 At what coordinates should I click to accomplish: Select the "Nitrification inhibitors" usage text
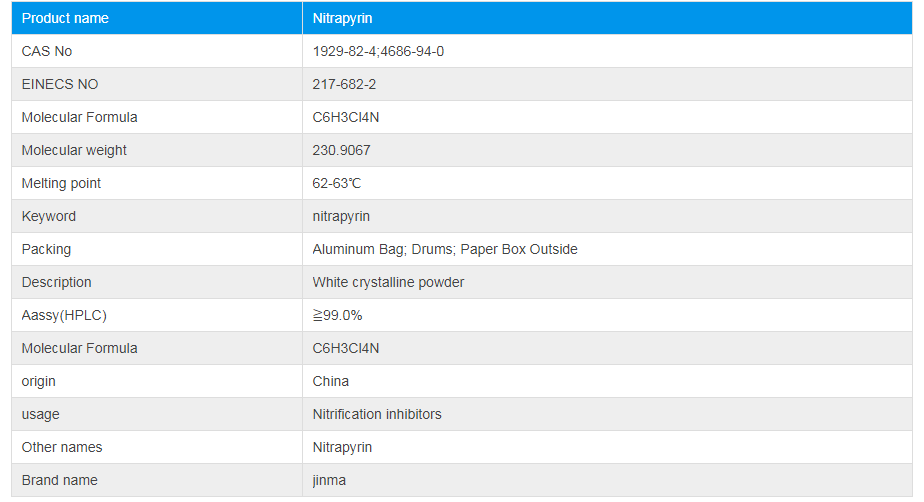[377, 414]
